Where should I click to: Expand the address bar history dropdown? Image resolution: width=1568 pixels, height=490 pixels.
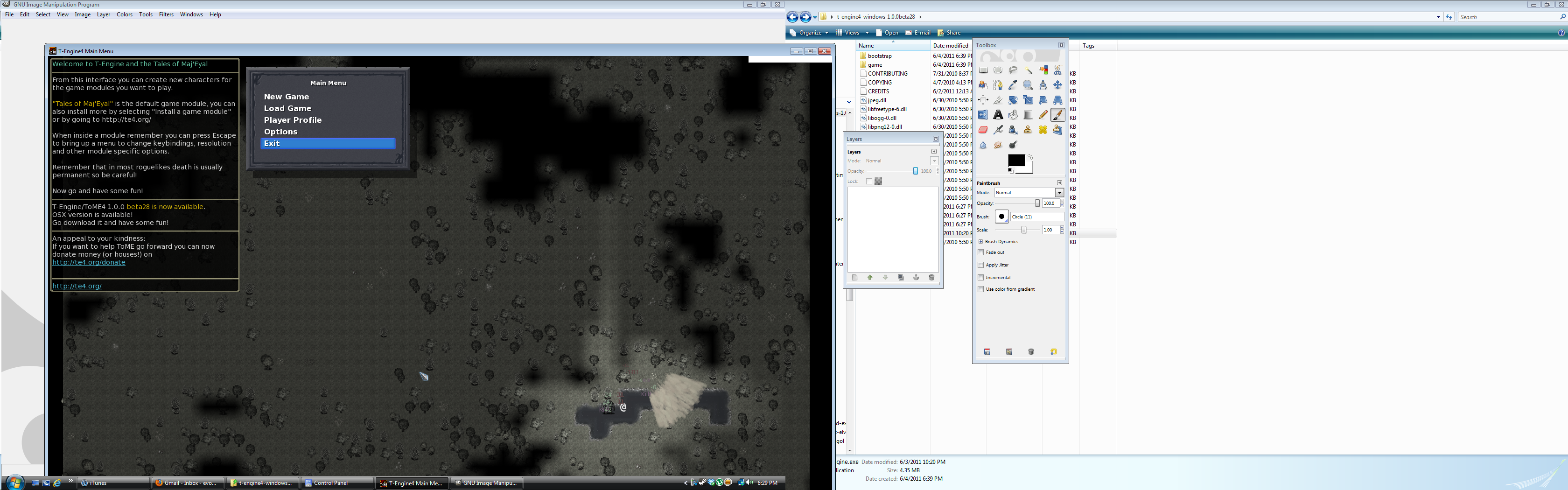click(1438, 17)
